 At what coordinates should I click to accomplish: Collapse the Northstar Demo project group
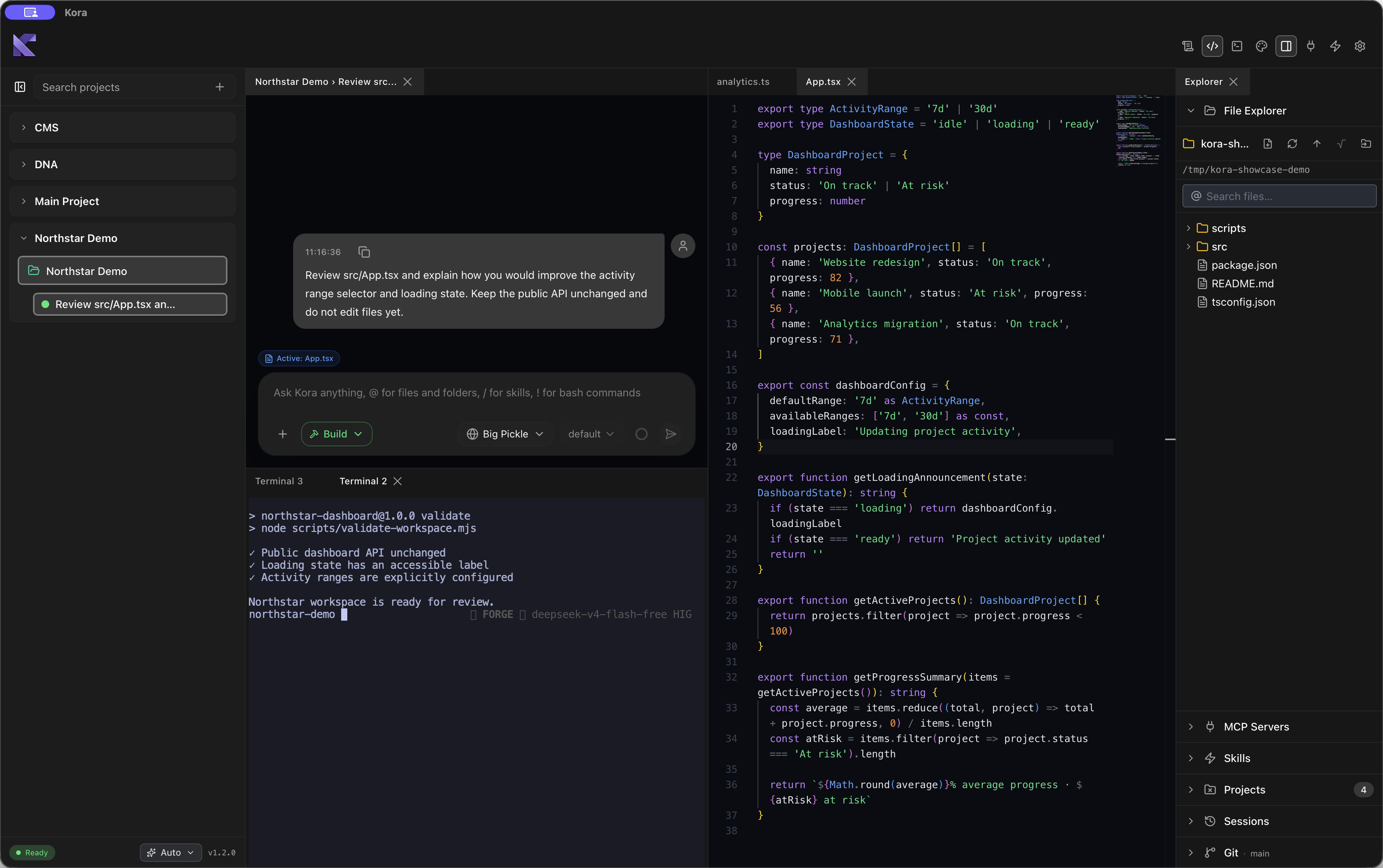click(x=122, y=238)
